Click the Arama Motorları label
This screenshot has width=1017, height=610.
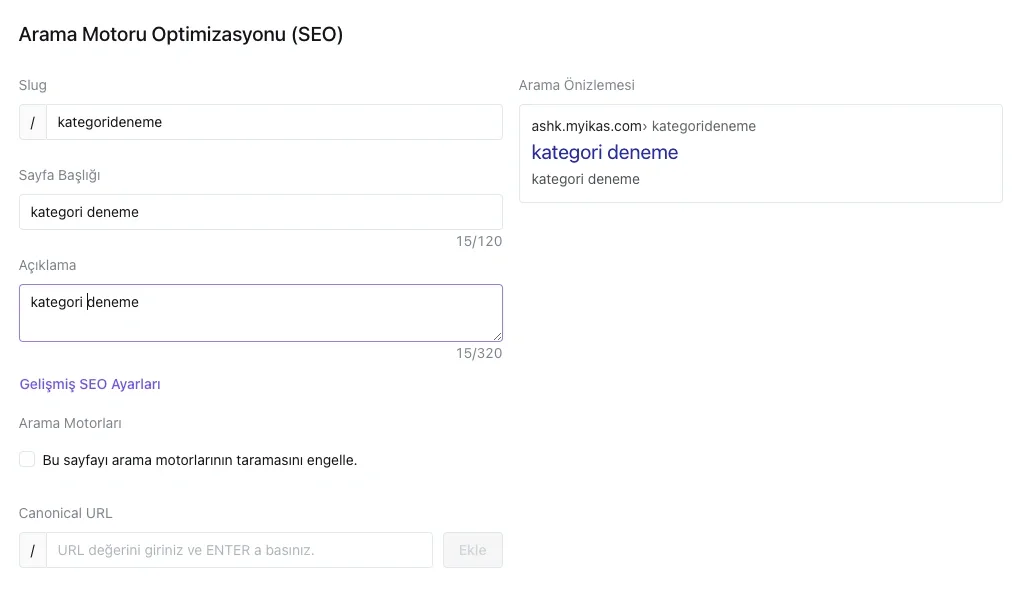pyautogui.click(x=70, y=423)
